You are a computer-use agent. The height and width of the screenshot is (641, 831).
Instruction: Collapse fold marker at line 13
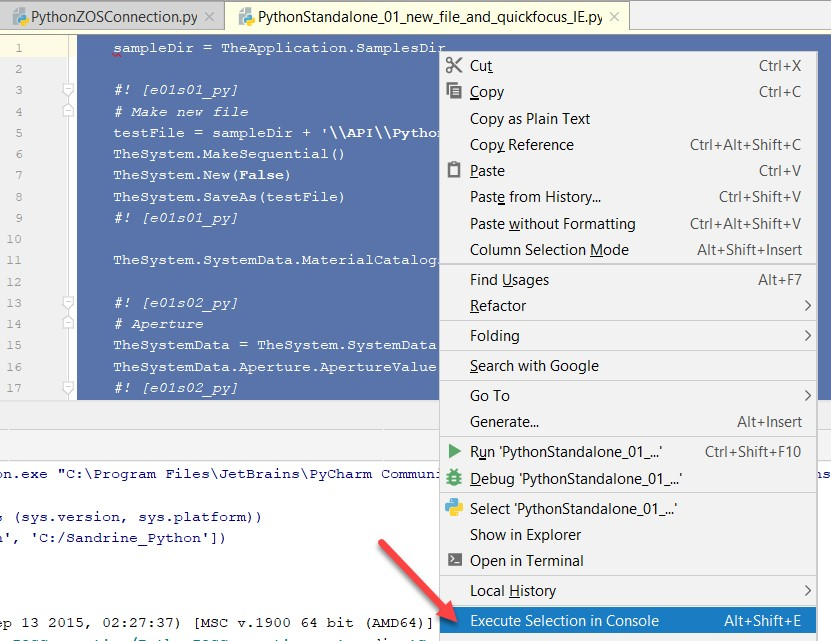pos(68,302)
